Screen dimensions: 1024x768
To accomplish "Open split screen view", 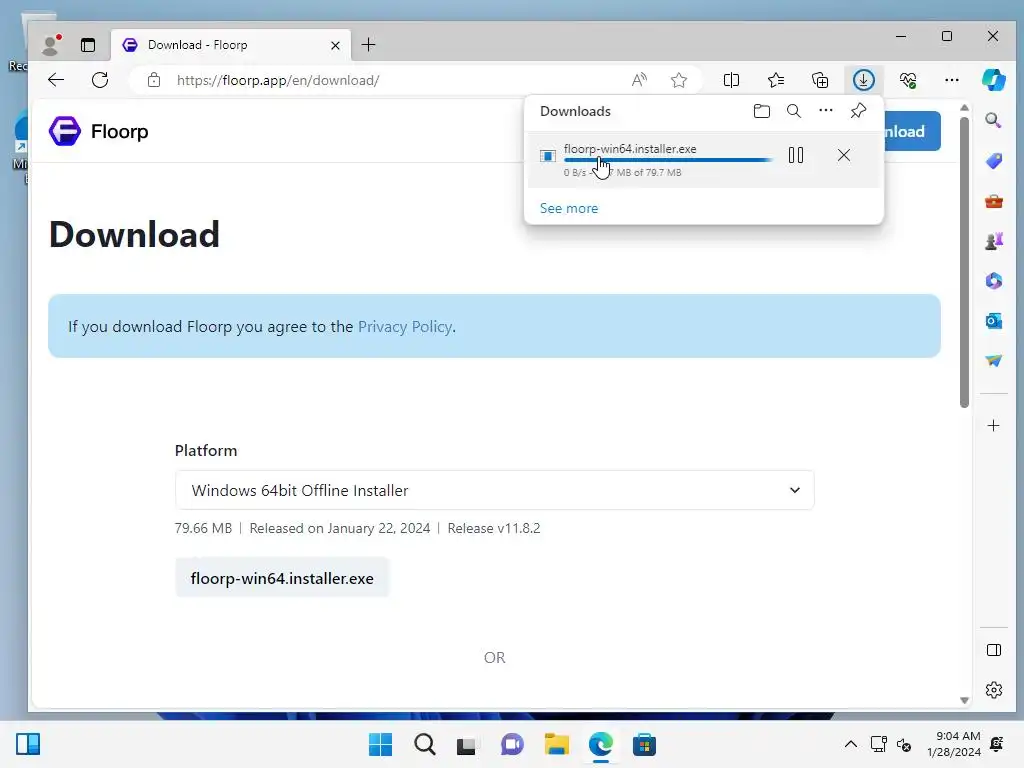I will (731, 80).
